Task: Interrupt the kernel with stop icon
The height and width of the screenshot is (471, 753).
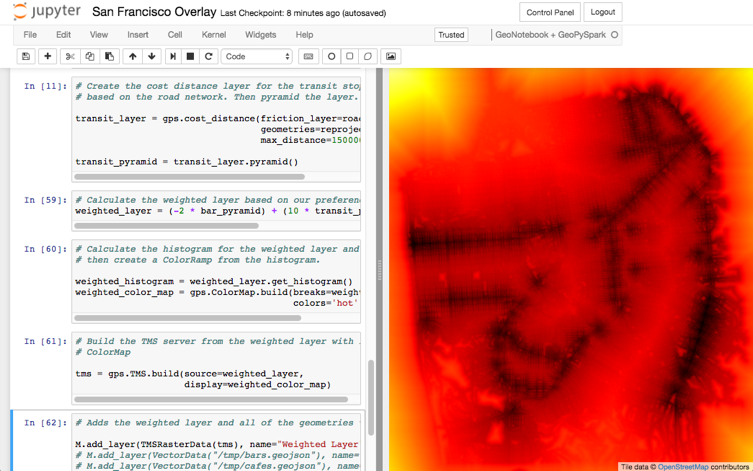Action: click(190, 57)
